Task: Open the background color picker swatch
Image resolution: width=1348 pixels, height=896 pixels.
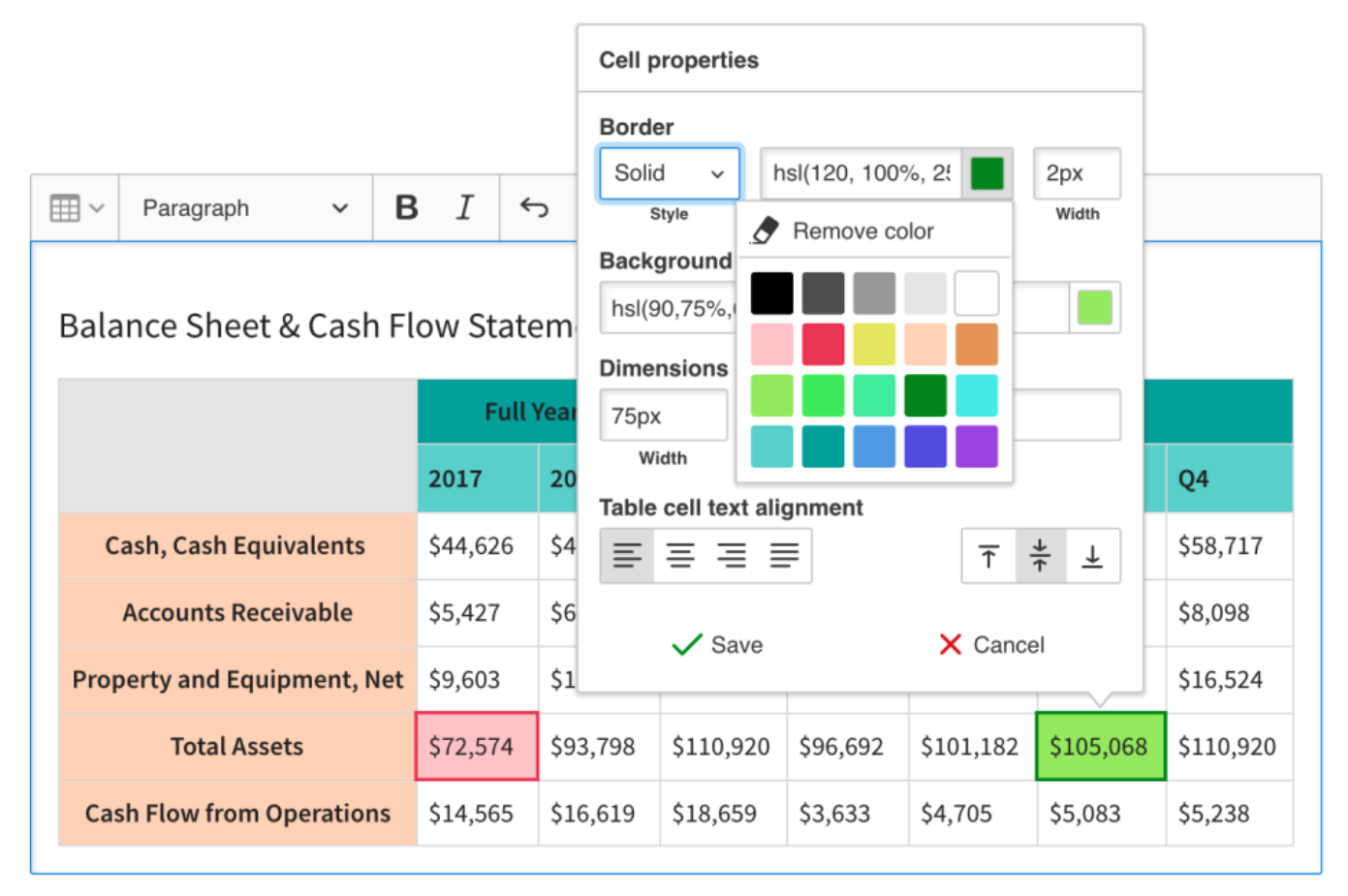Action: click(1094, 308)
